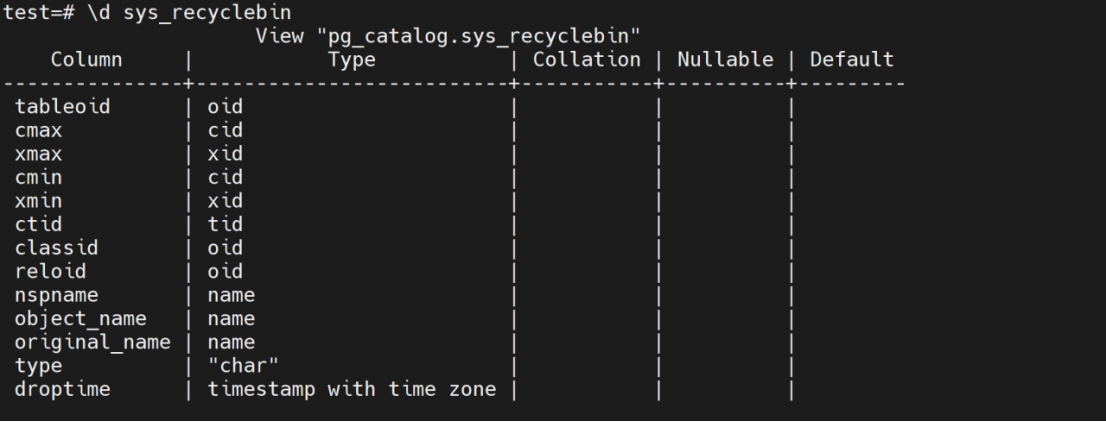The height and width of the screenshot is (422, 1106).
Task: Click the Column header
Action: (x=87, y=60)
